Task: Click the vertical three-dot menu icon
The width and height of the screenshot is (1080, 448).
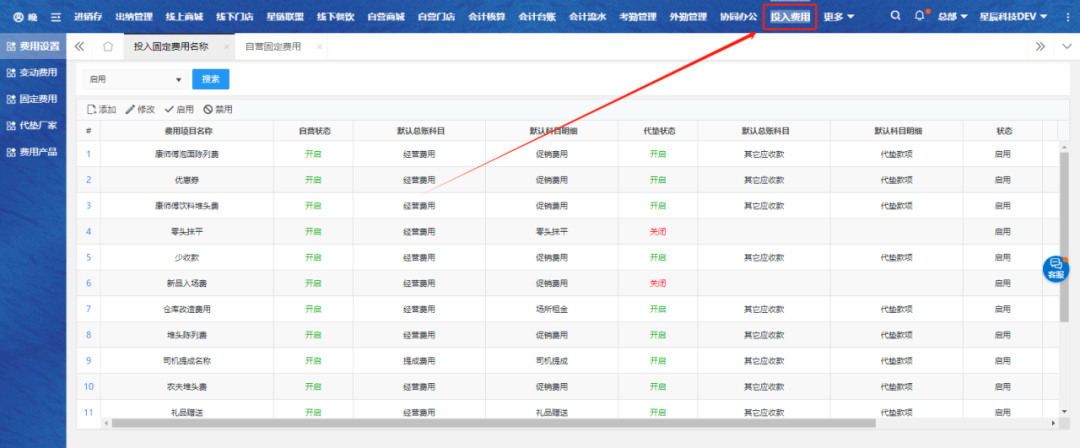Action: point(1067,17)
